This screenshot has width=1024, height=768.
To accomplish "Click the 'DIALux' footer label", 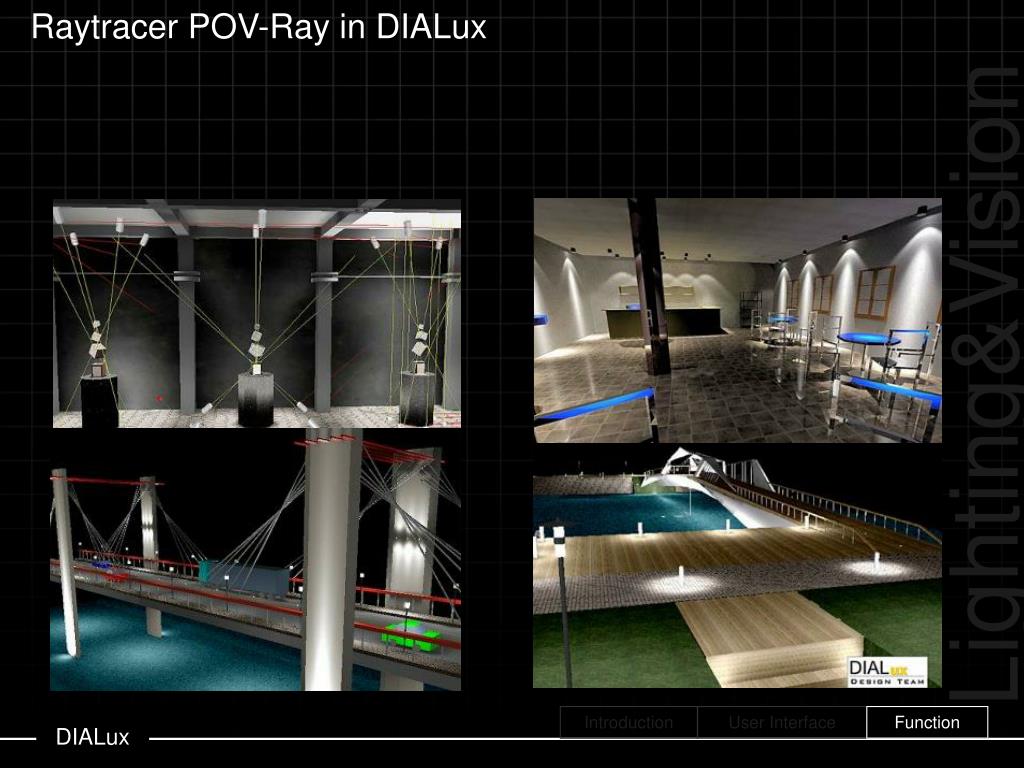I will (92, 737).
